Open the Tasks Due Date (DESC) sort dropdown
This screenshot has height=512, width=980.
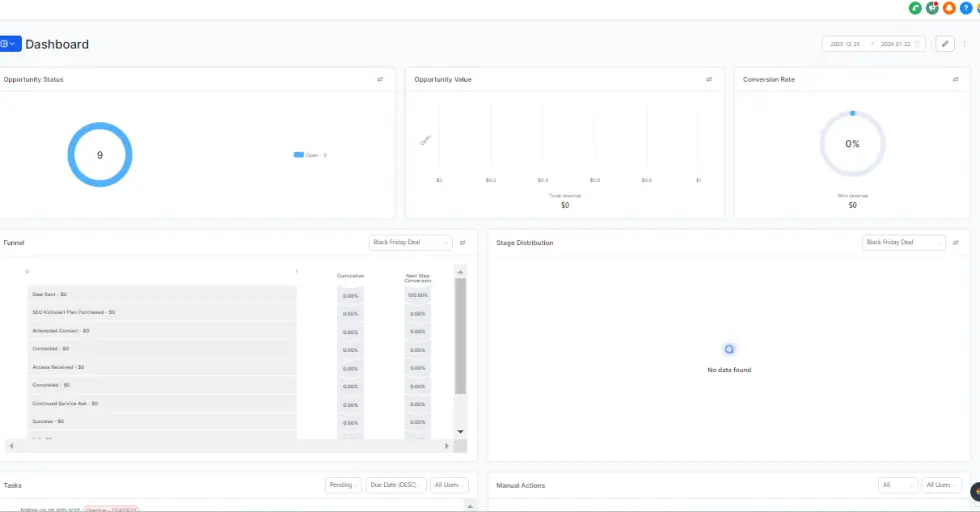pos(396,485)
